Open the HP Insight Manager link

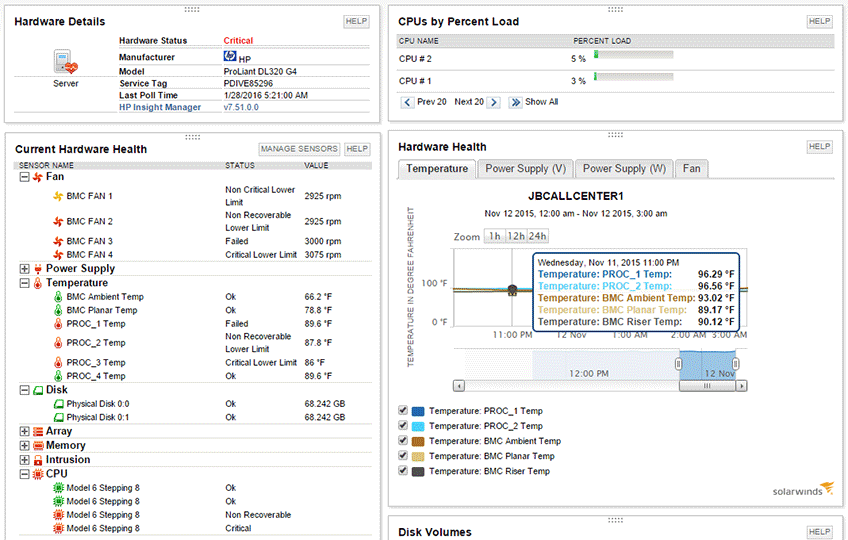point(160,107)
